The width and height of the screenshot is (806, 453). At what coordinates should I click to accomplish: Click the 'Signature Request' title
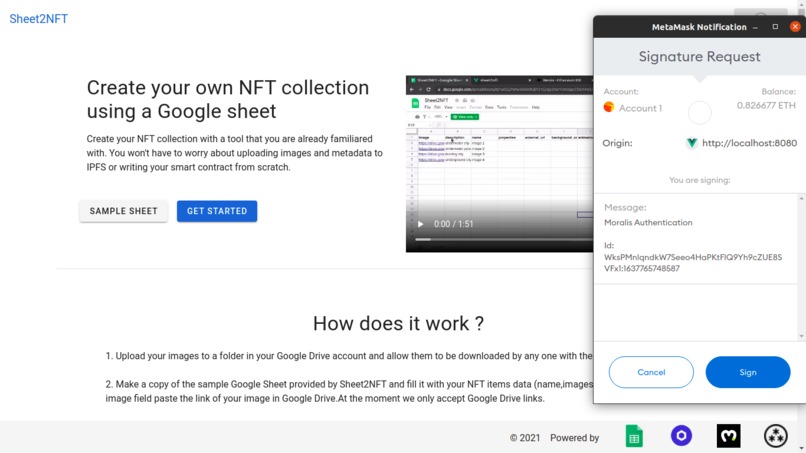point(700,57)
